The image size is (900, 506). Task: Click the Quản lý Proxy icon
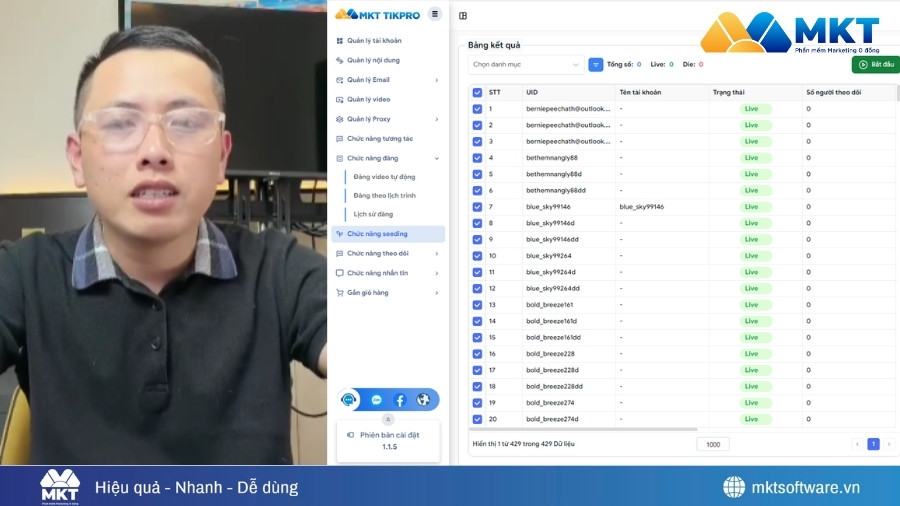click(x=339, y=119)
